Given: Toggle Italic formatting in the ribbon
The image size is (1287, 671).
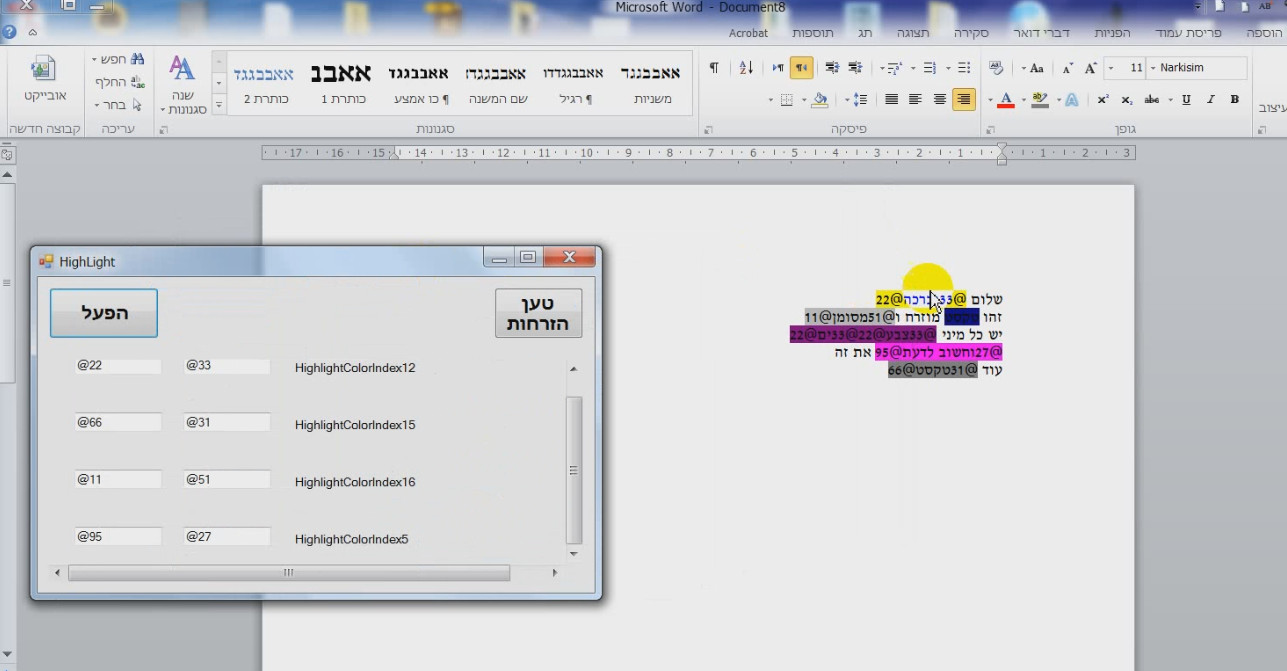Looking at the screenshot, I should (1210, 100).
